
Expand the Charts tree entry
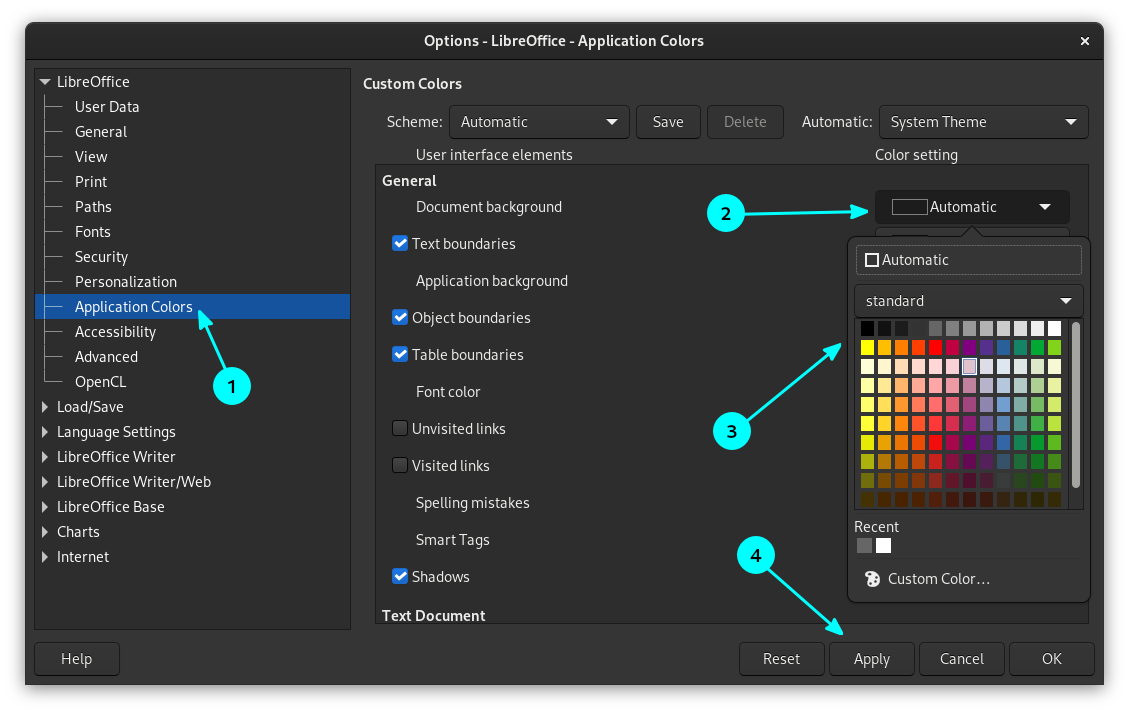pyautogui.click(x=44, y=531)
